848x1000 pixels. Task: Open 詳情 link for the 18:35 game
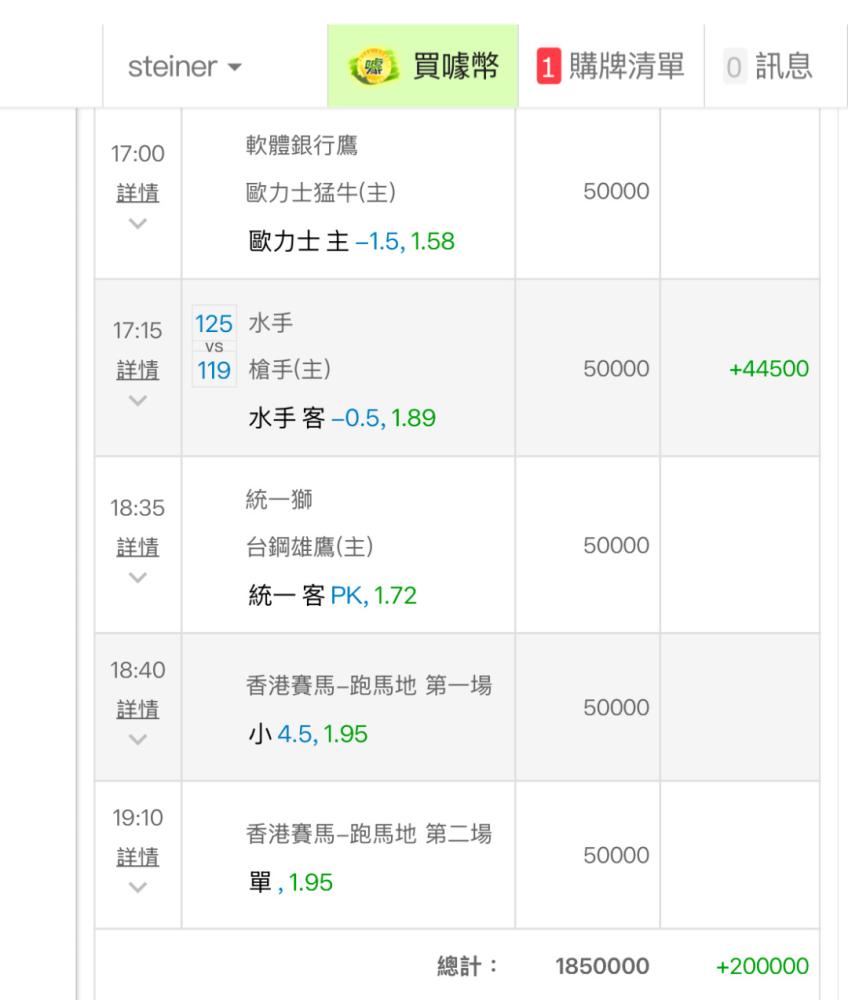[x=138, y=547]
